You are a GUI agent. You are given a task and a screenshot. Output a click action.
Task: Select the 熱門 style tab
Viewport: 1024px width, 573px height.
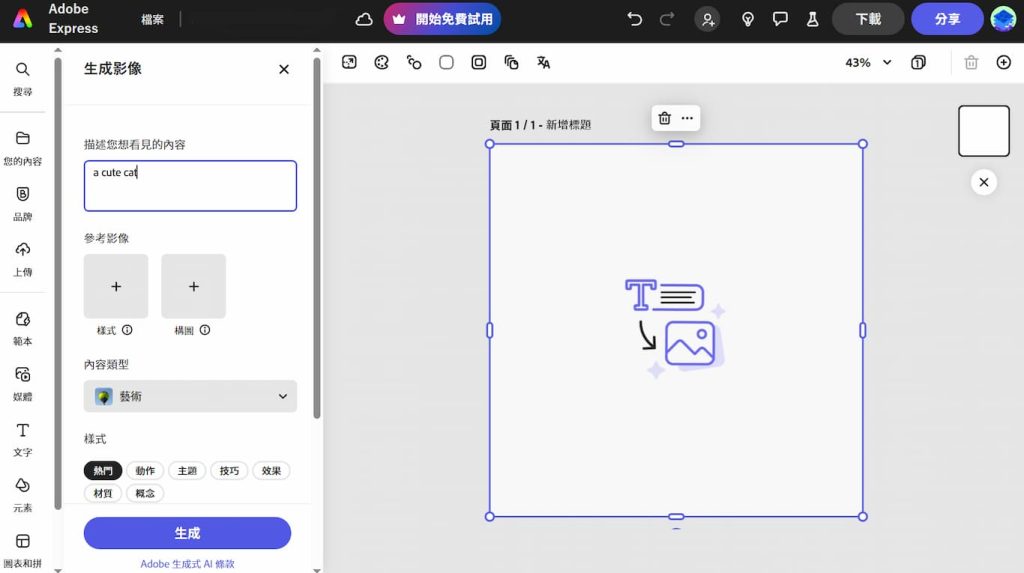(103, 470)
